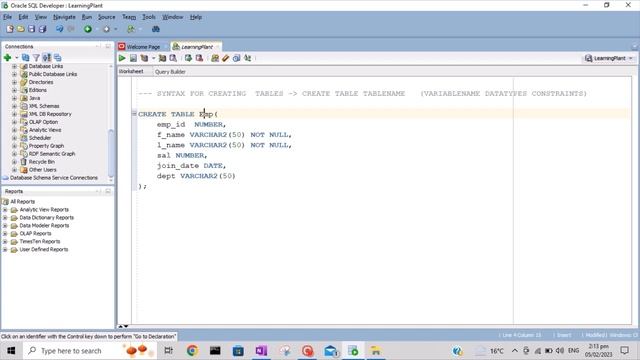Expand the Directories tree node

pos(14,82)
